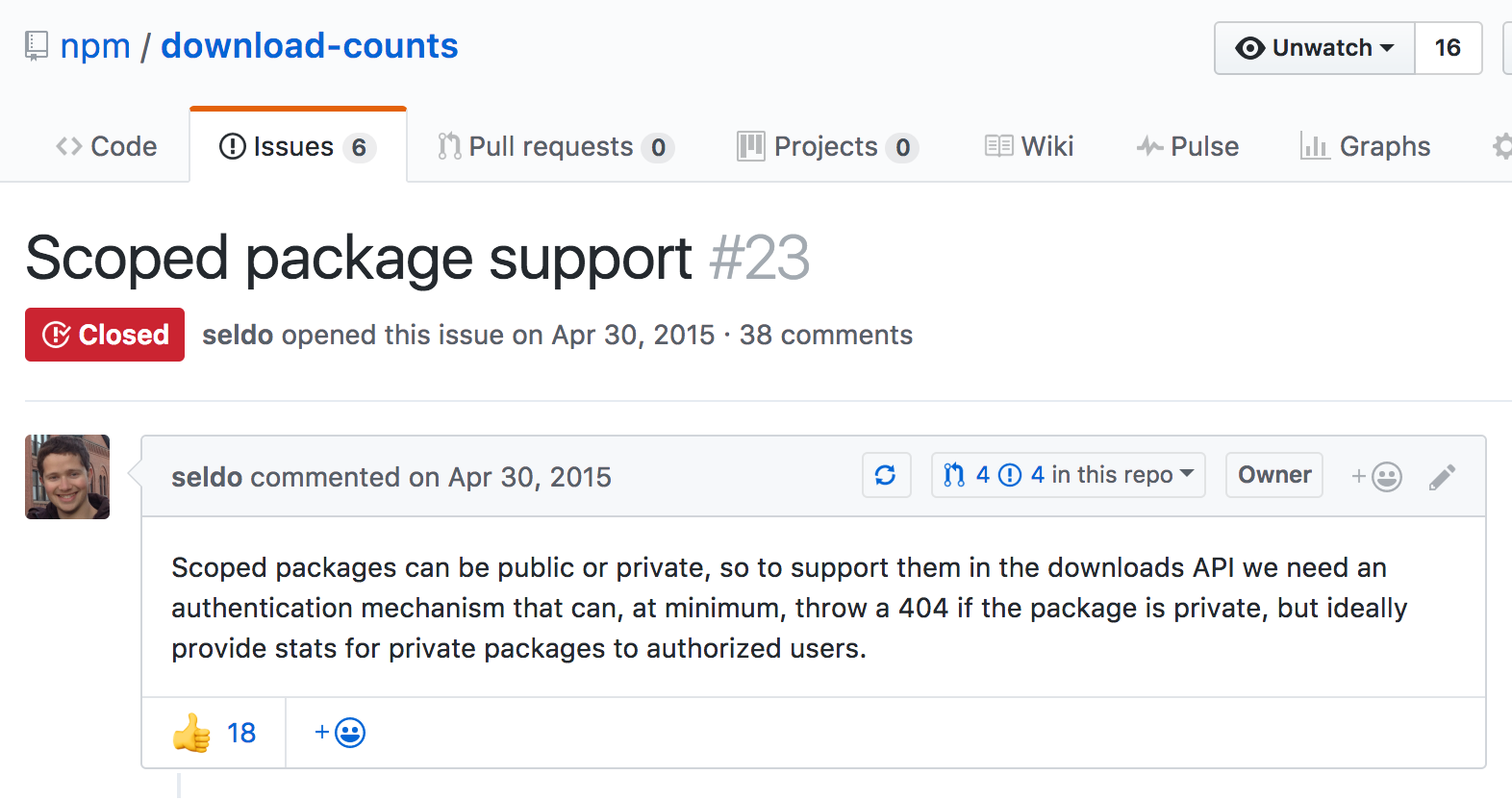Click the Projects counter badge 0
1512x800 pixels.
[902, 147]
